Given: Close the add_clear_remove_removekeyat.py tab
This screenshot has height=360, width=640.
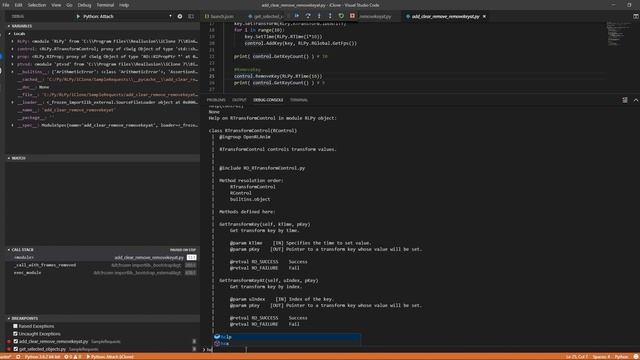Looking at the screenshot, I should [x=484, y=16].
